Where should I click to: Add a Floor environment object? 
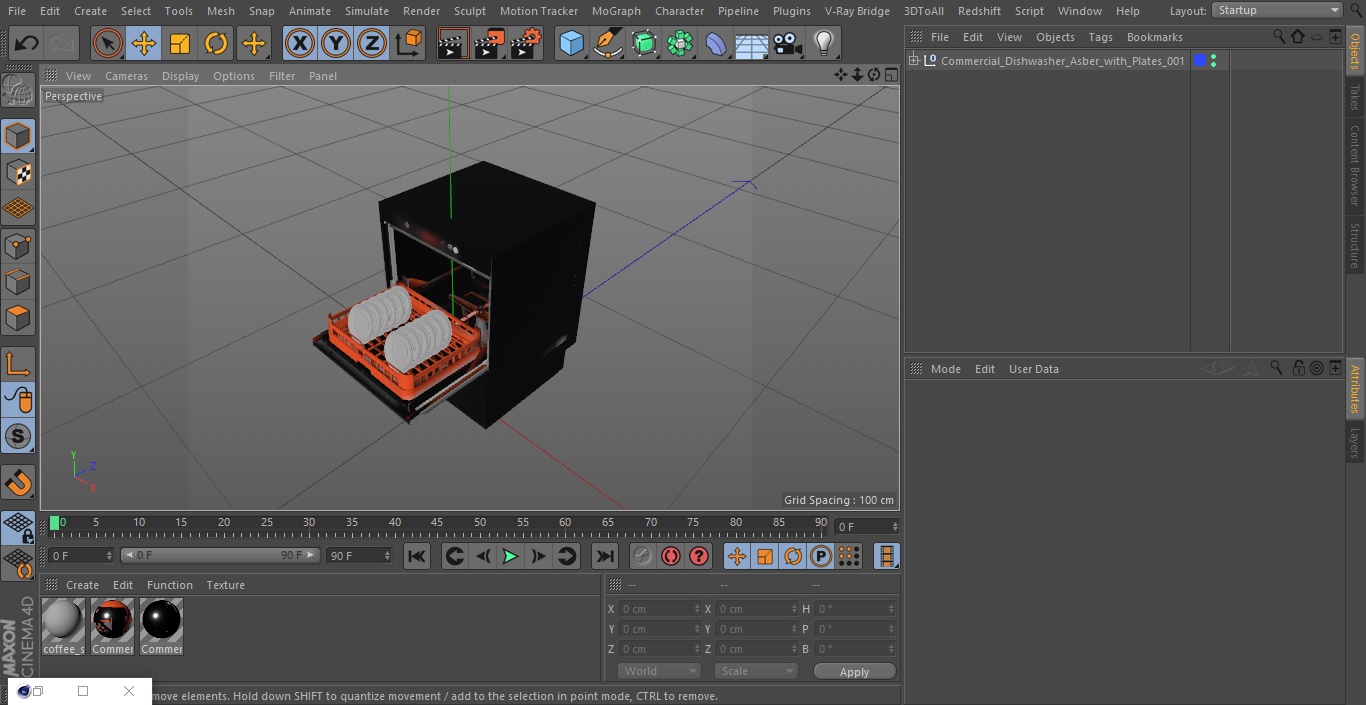pos(752,44)
